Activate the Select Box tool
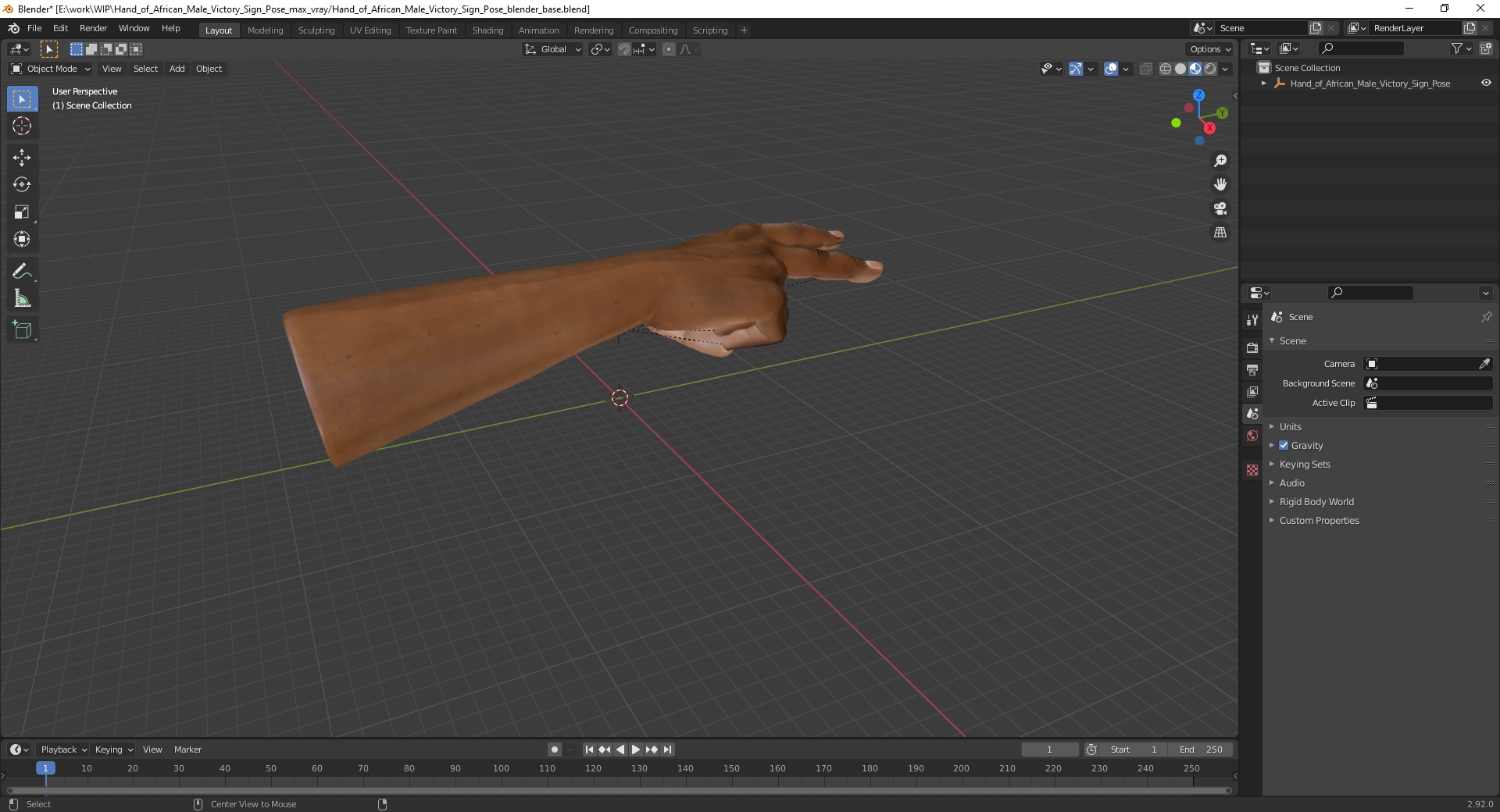 coord(22,99)
